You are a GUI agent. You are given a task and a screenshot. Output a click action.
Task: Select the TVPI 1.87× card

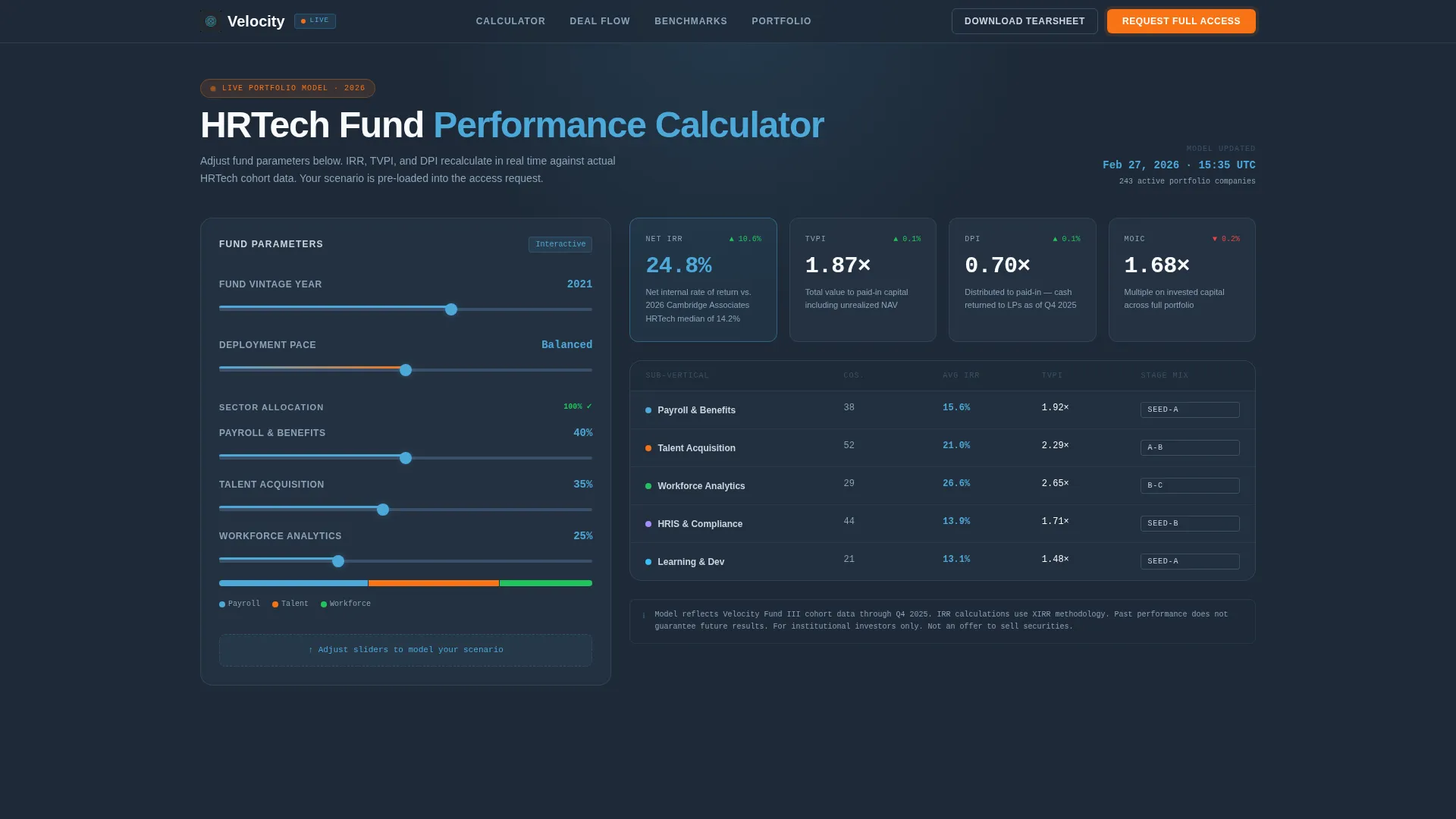pos(863,280)
